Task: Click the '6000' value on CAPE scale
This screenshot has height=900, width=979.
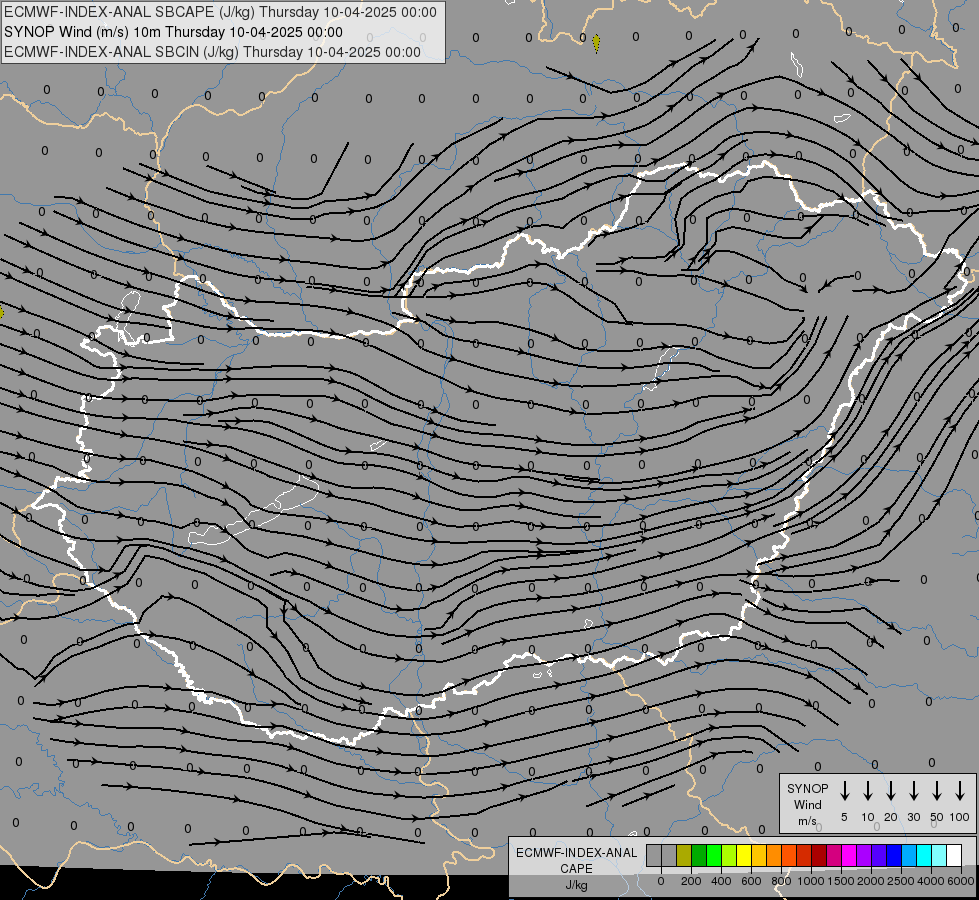Action: tap(961, 881)
